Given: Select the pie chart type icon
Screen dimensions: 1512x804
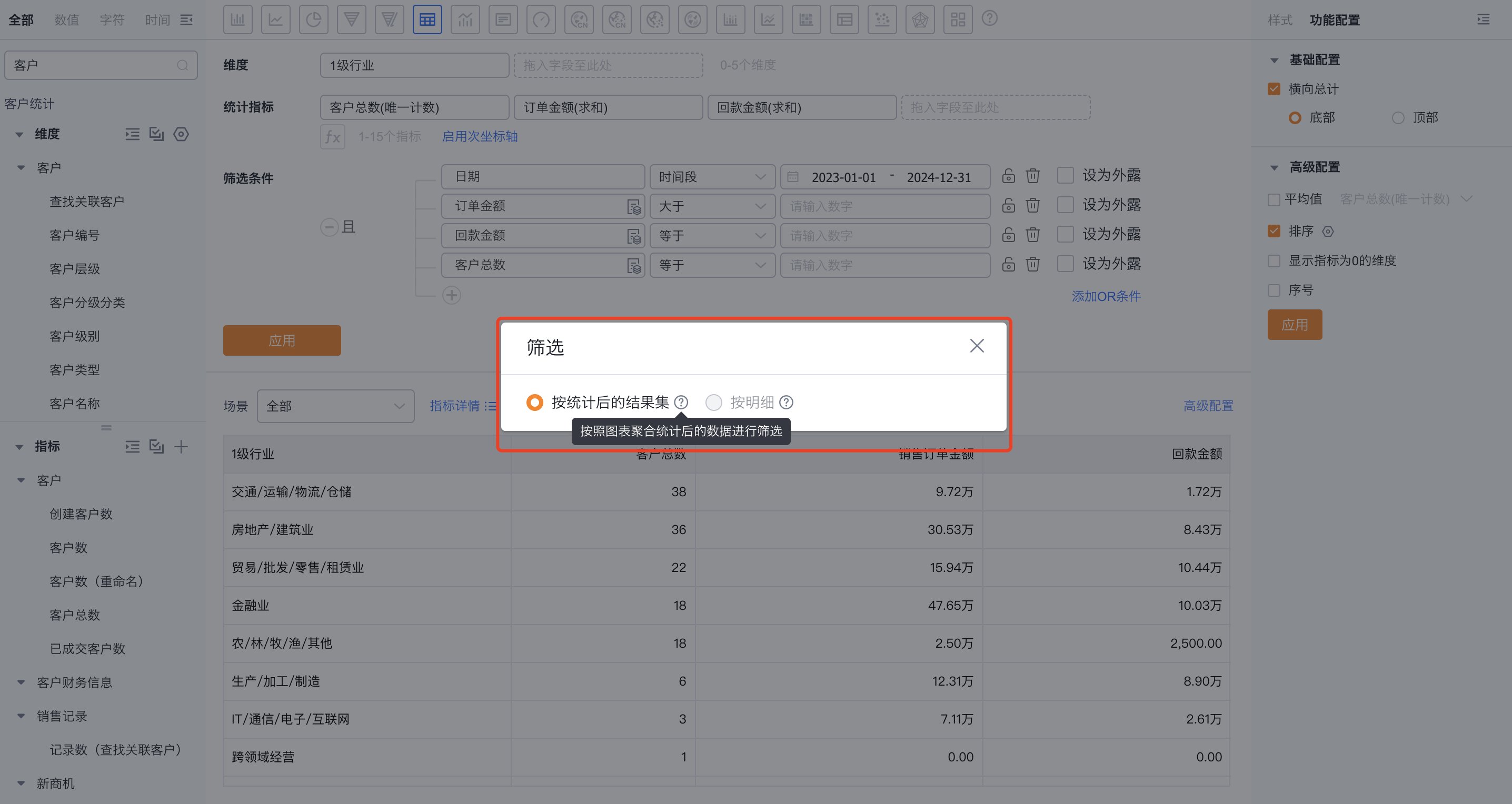Looking at the screenshot, I should 314,19.
